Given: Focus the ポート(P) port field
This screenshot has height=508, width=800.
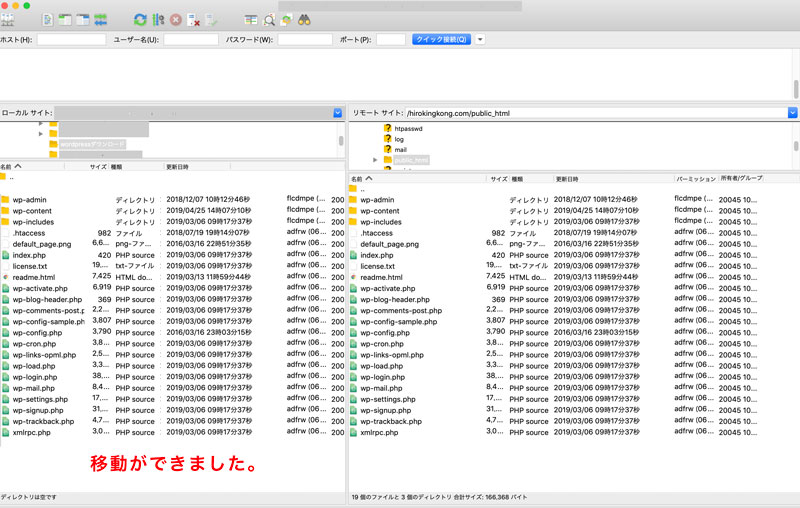Looking at the screenshot, I should click(391, 39).
